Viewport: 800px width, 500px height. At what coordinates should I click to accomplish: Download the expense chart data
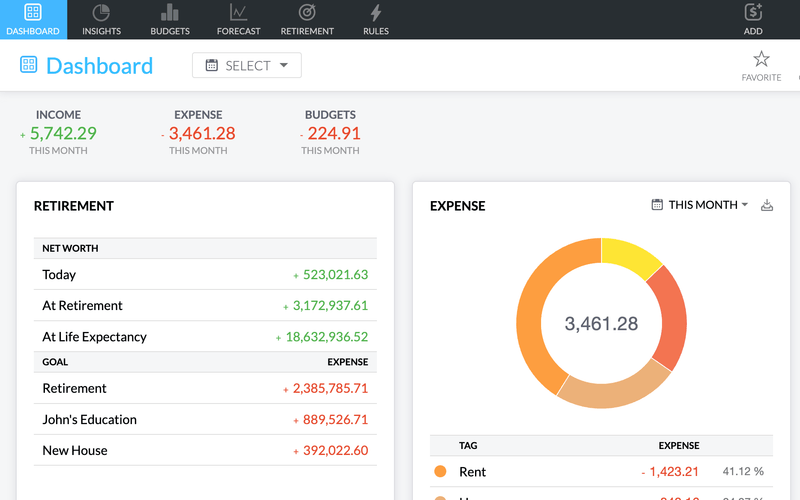pos(767,205)
